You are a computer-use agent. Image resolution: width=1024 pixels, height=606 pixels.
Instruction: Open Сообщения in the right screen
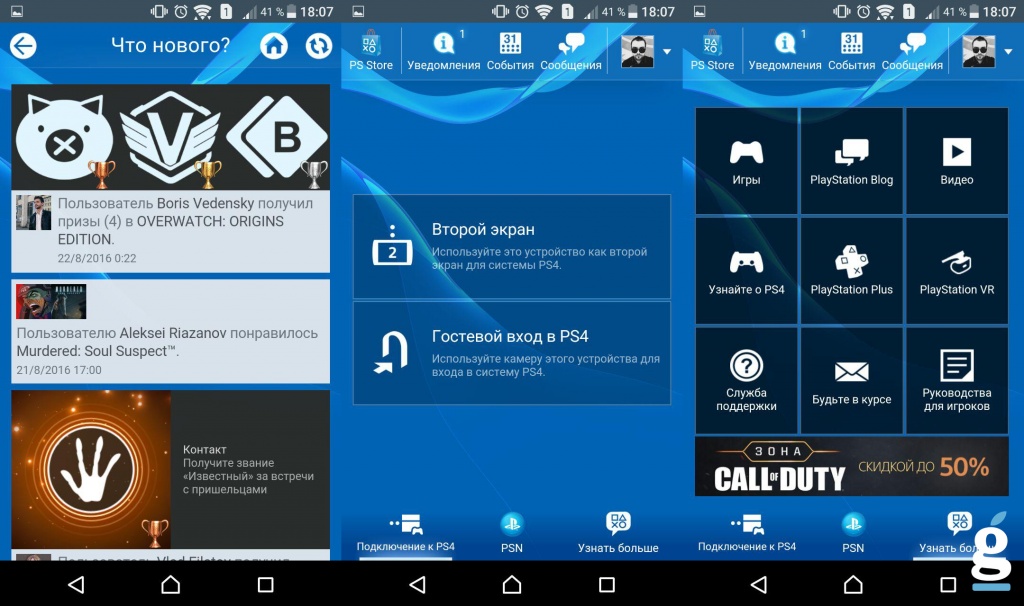(912, 51)
